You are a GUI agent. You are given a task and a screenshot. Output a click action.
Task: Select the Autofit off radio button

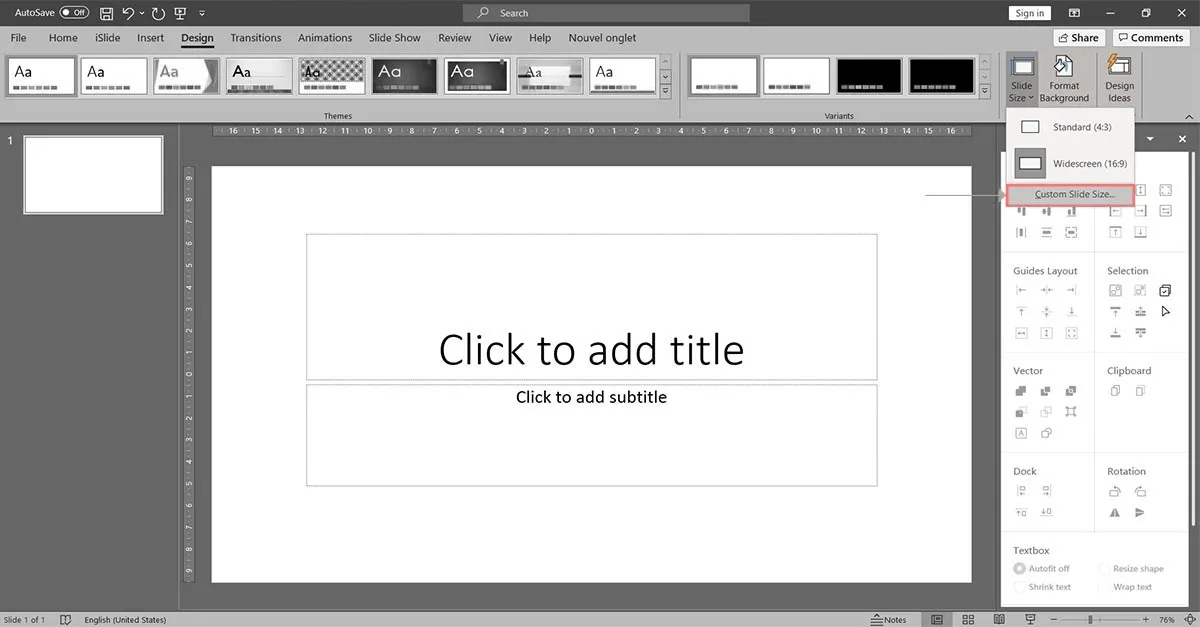[1019, 568]
